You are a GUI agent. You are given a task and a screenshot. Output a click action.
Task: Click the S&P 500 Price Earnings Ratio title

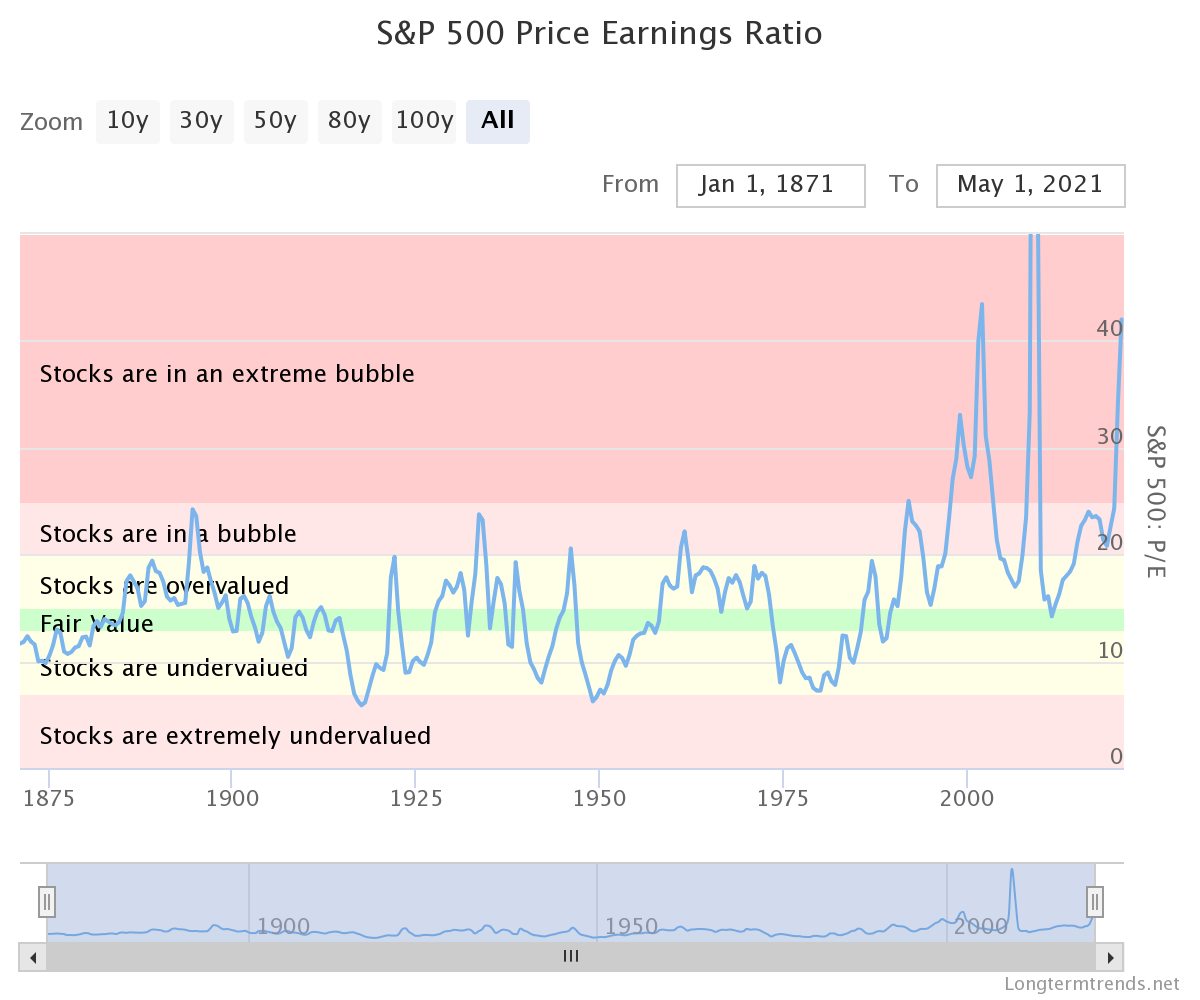599,33
